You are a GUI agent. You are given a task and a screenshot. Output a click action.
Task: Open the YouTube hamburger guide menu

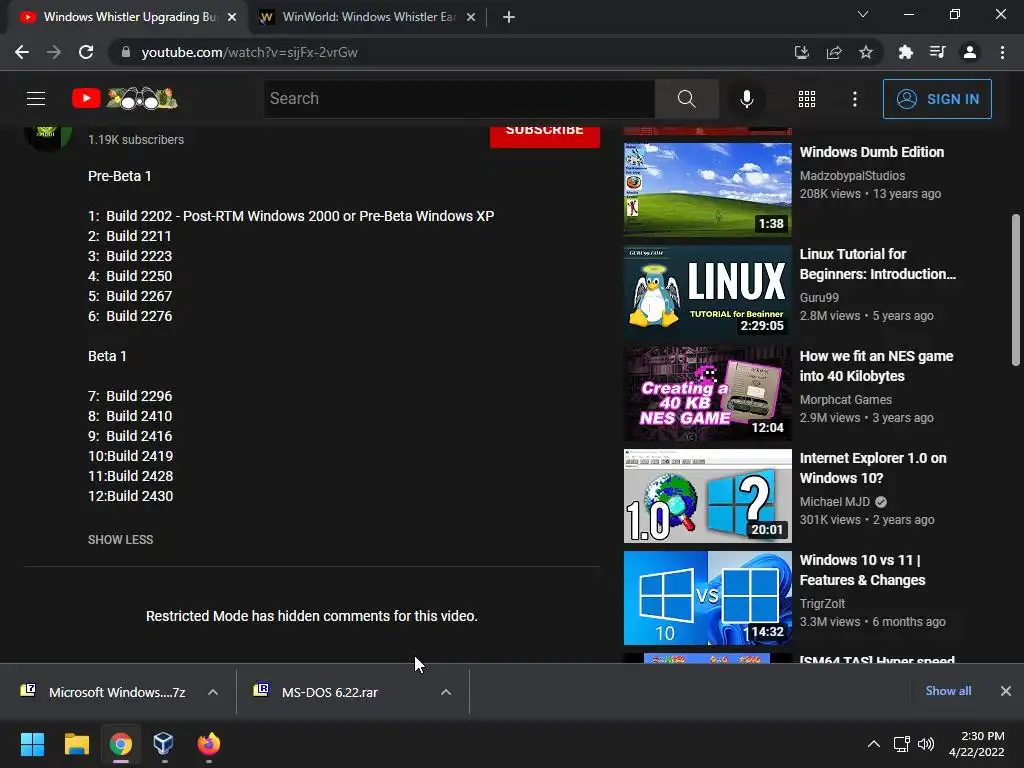36,99
